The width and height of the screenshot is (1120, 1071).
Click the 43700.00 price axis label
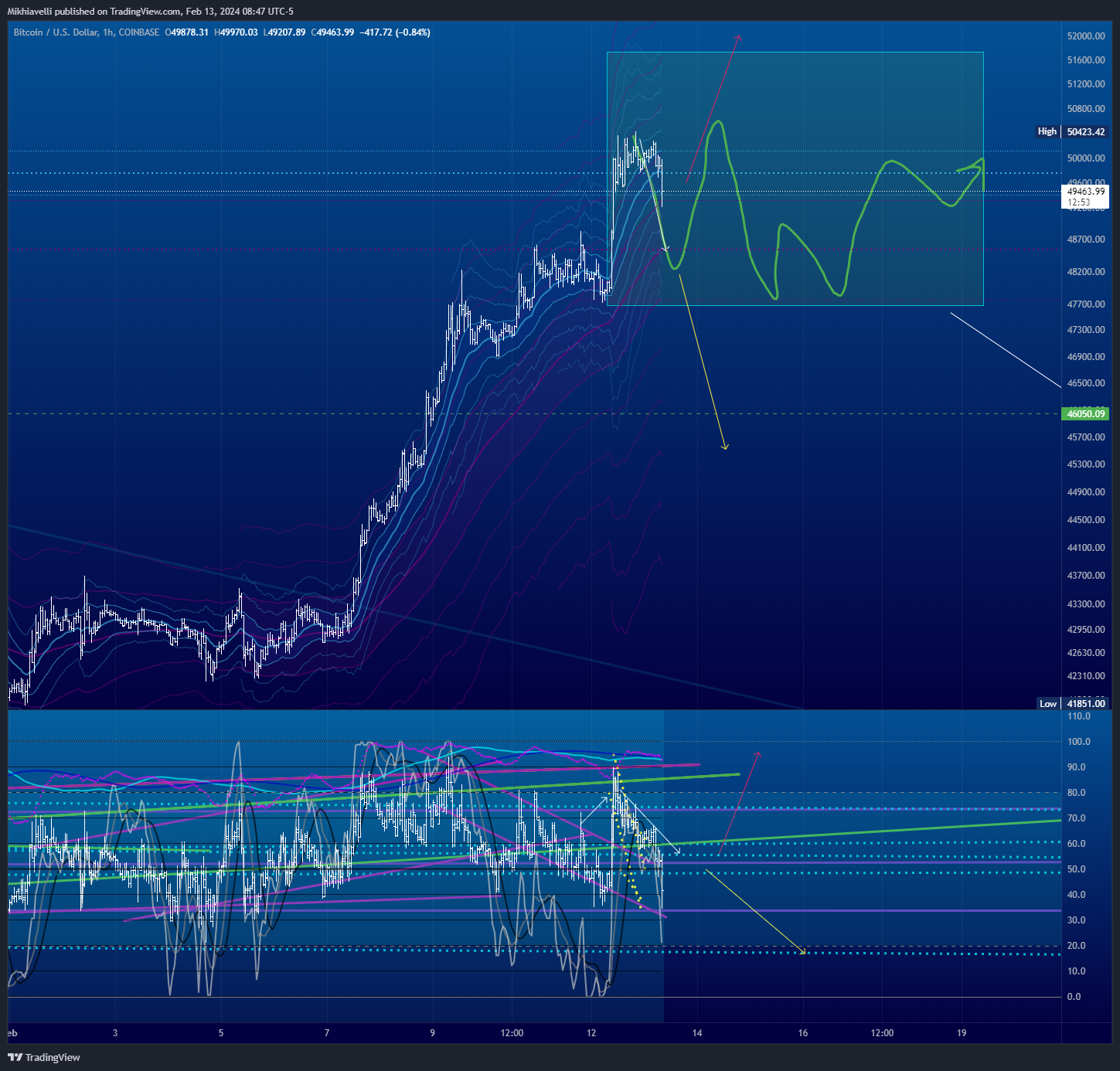click(1086, 576)
